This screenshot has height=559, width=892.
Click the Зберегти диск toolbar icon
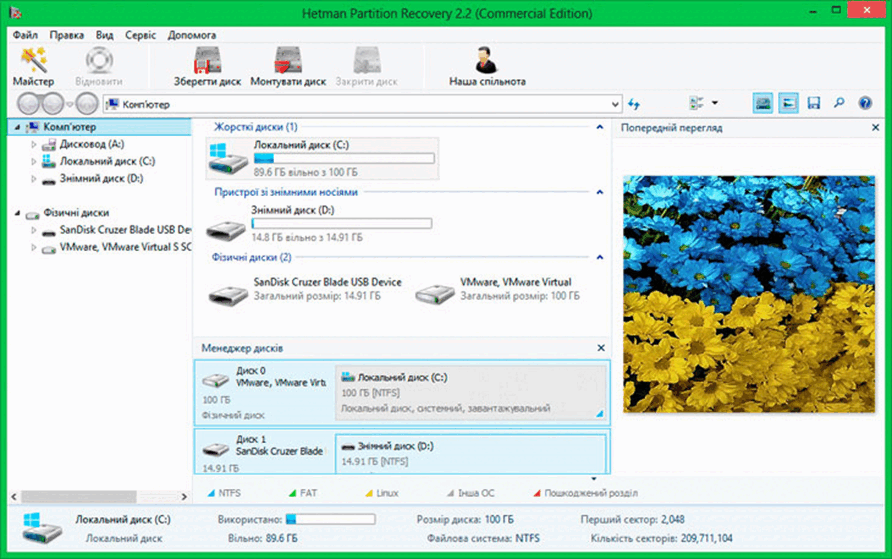pos(207,67)
